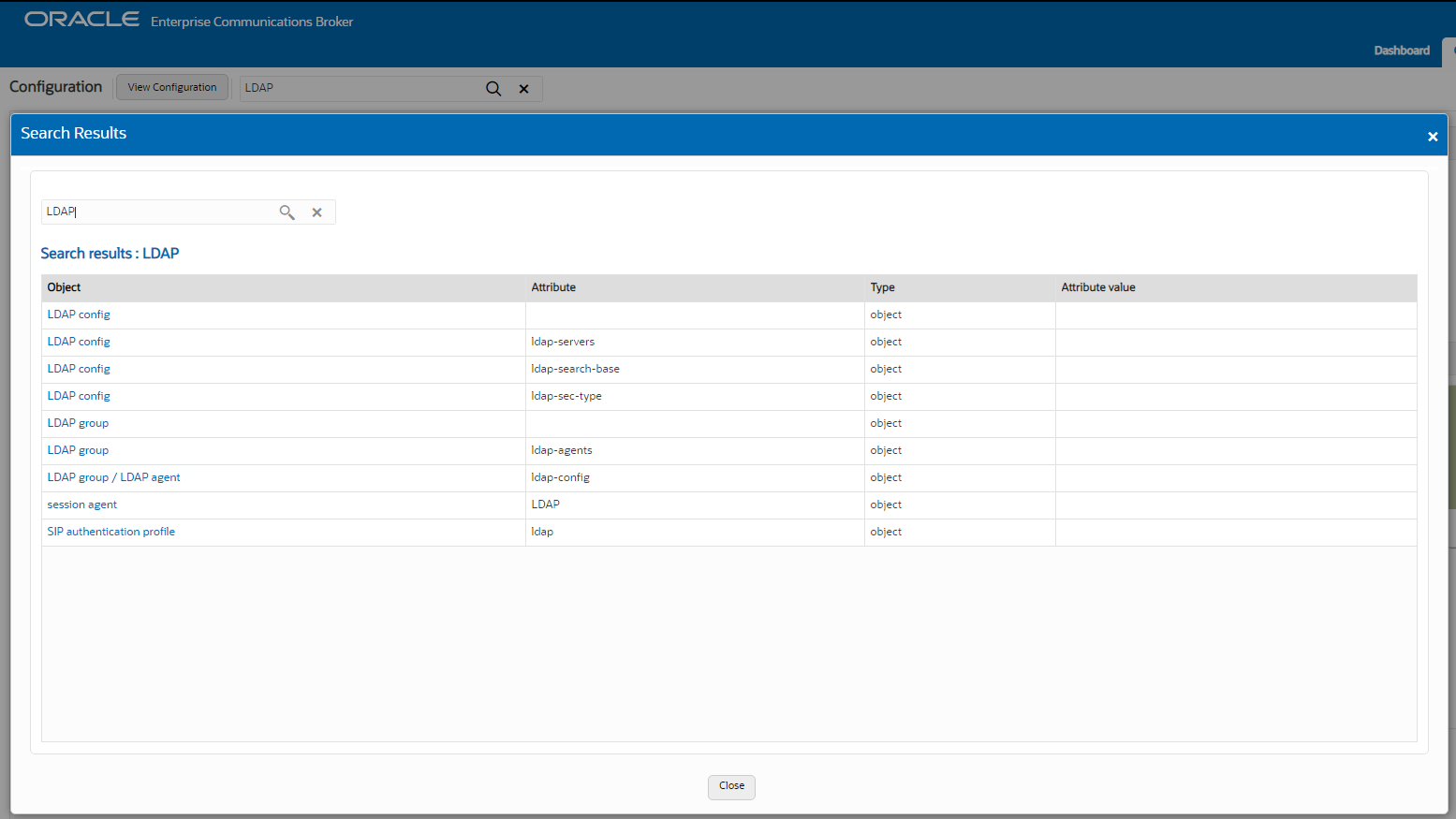The image size is (1456, 819).
Task: Select the lowercase ldap attribute cell
Action: [x=695, y=532]
